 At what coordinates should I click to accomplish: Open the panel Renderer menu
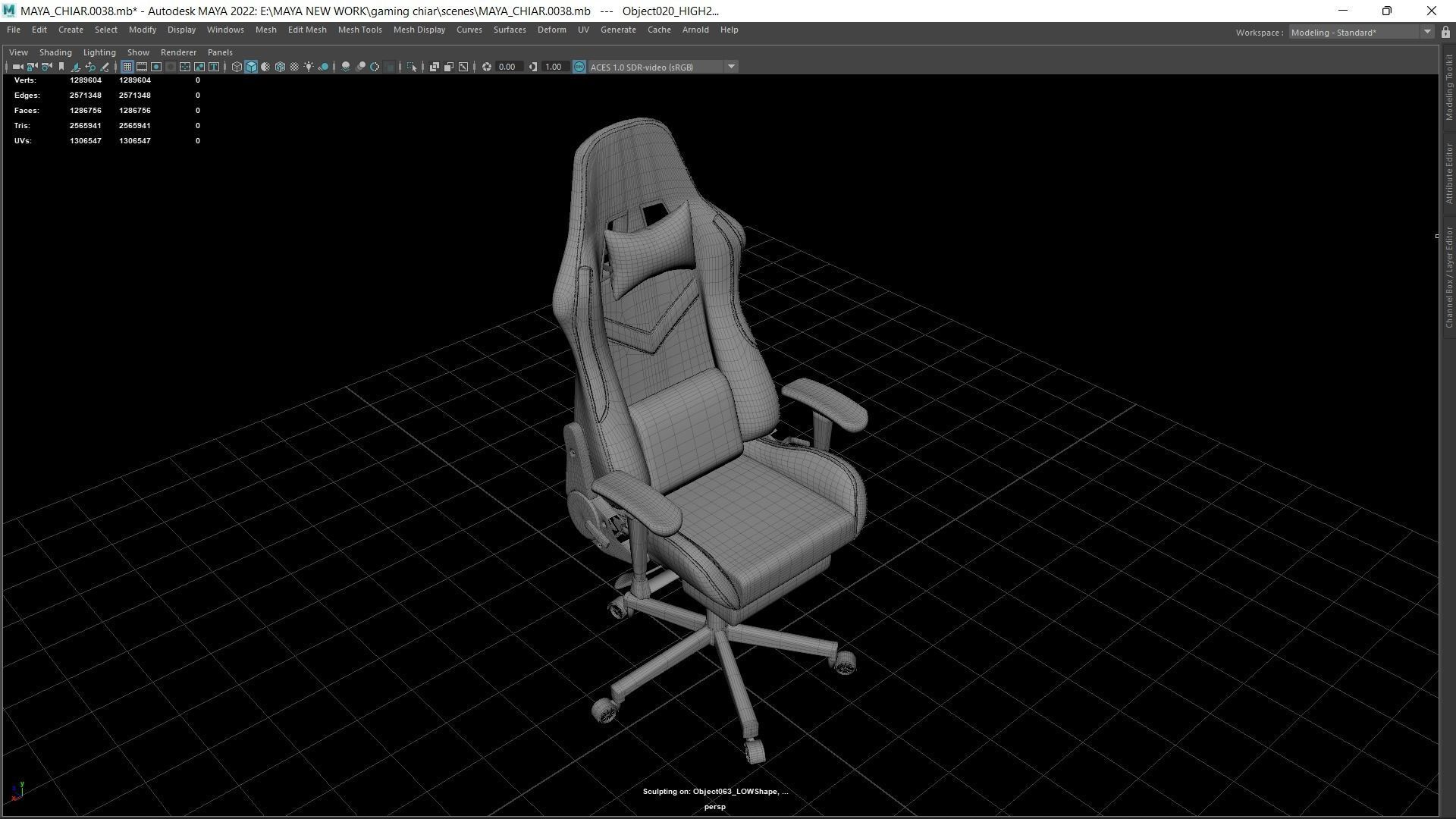(178, 52)
